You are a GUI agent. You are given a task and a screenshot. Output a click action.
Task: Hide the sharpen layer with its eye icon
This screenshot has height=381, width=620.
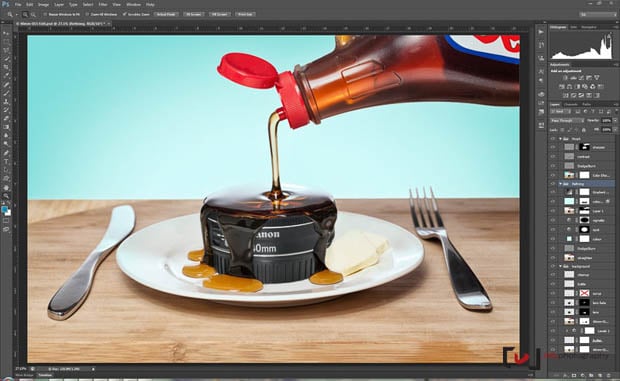click(x=553, y=147)
